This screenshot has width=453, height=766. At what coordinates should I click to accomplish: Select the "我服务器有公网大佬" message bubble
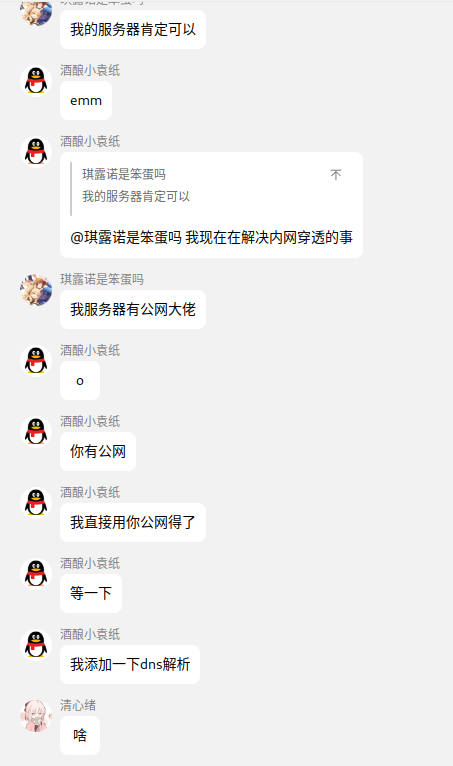tap(133, 309)
